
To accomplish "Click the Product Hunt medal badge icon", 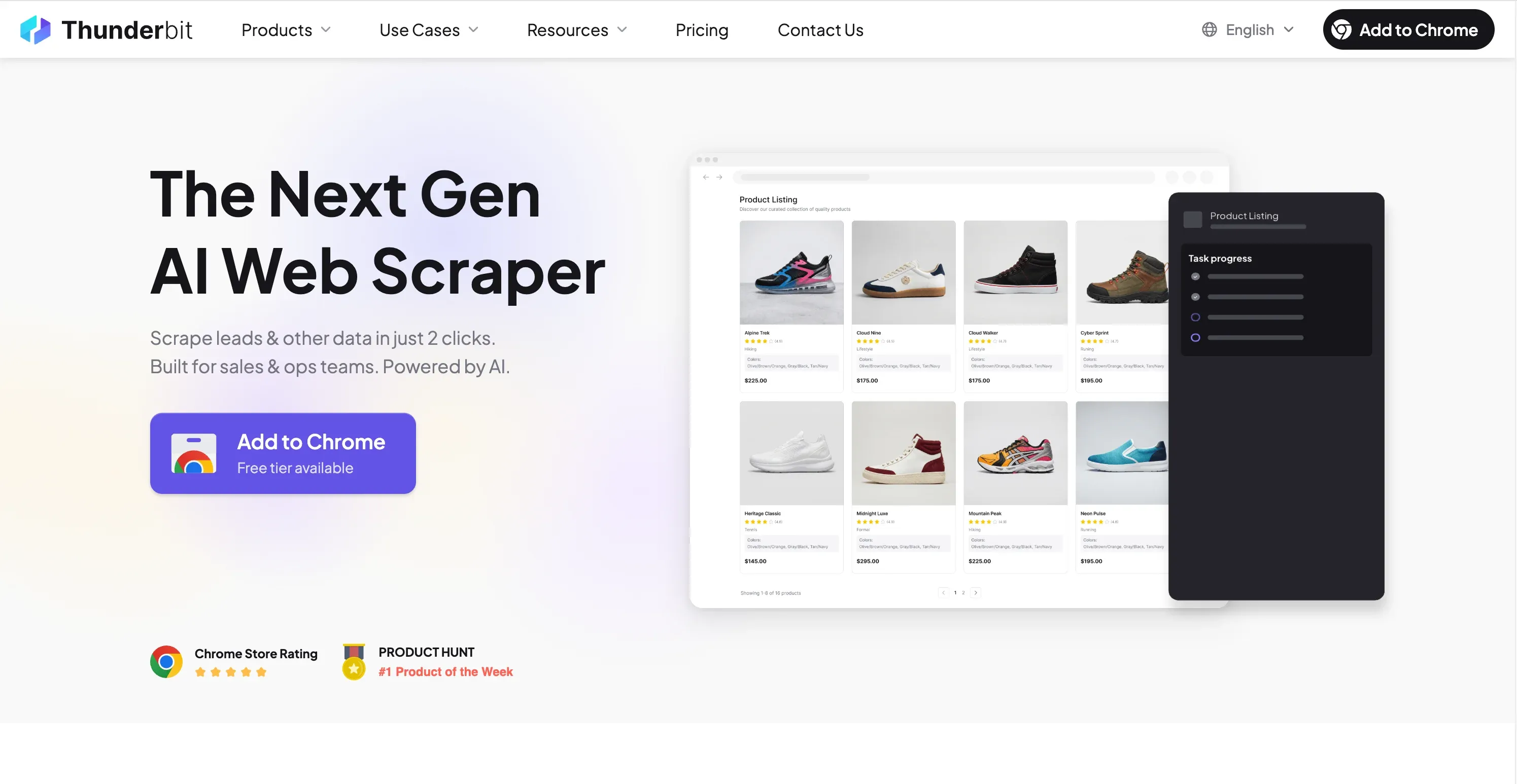I will 354,662.
